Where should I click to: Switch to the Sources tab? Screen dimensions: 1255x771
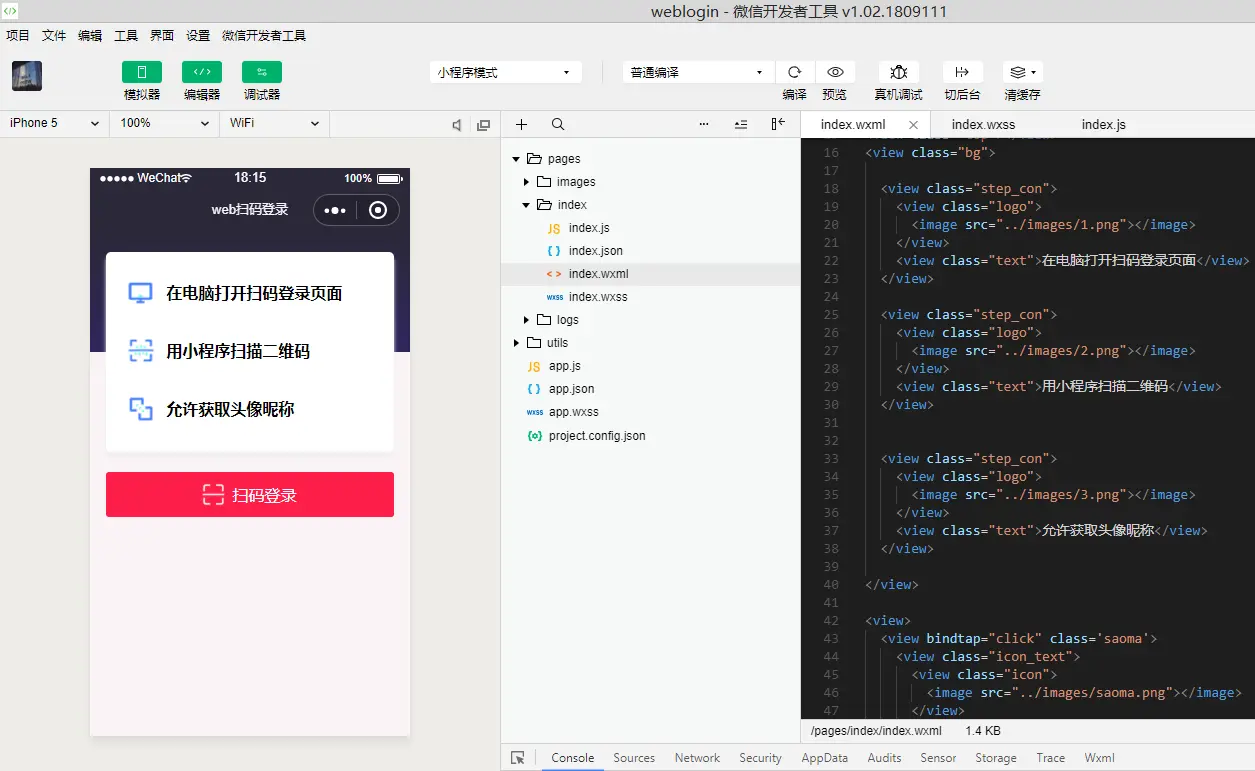click(634, 758)
